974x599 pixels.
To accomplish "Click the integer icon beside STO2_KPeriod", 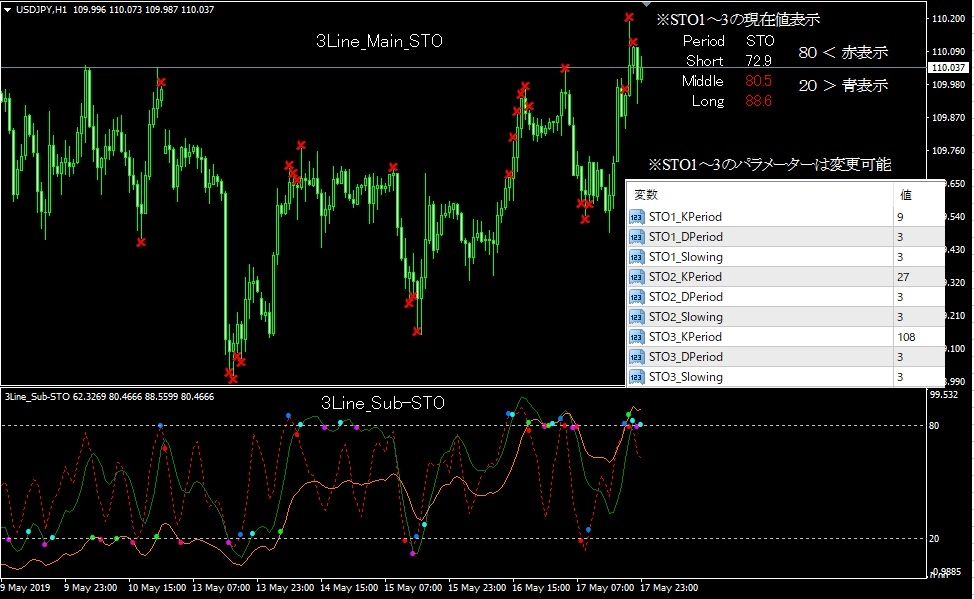I will point(636,277).
